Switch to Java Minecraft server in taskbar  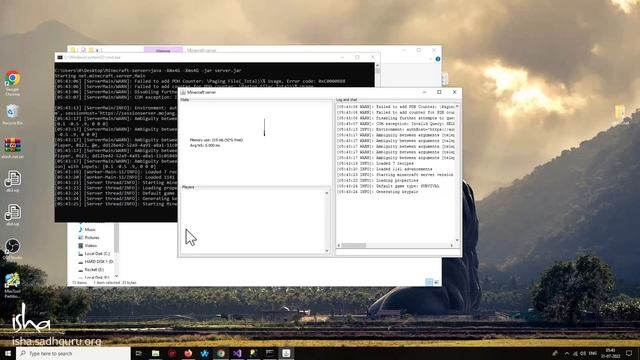pos(286,353)
